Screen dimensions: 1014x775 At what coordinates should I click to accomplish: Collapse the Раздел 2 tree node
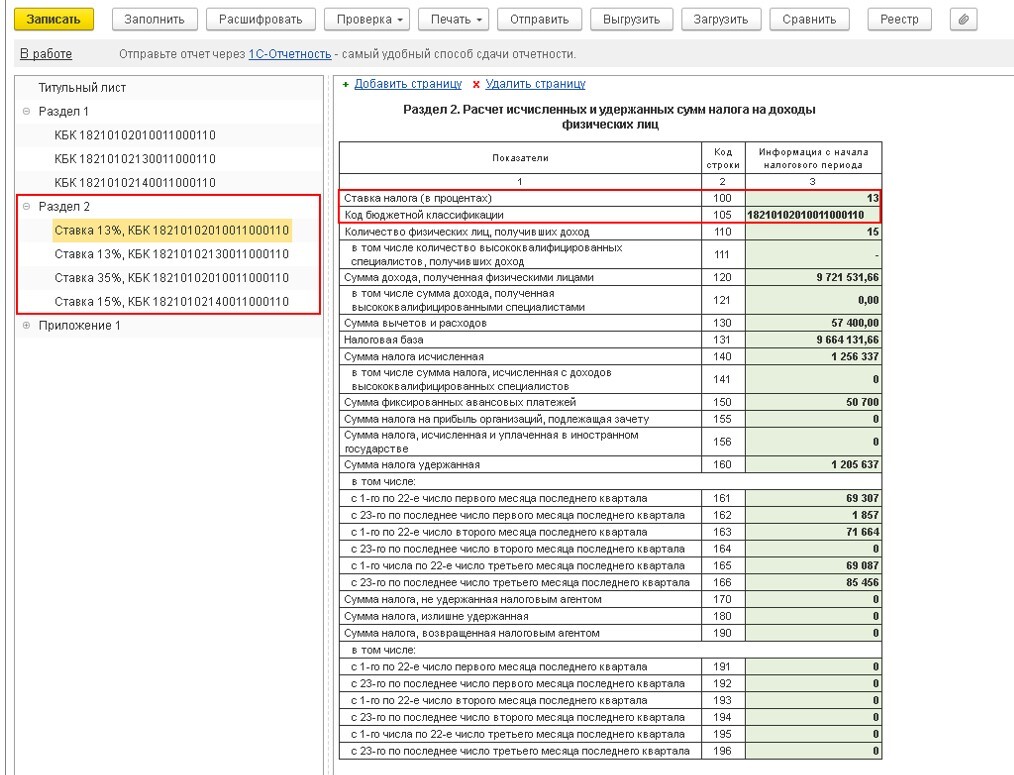click(27, 206)
